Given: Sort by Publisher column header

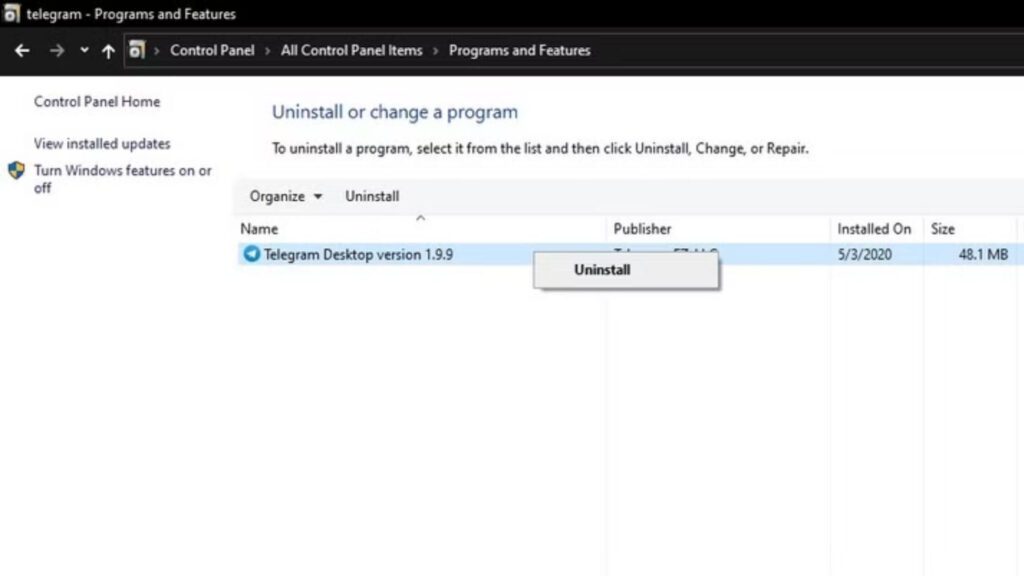Looking at the screenshot, I should point(642,229).
